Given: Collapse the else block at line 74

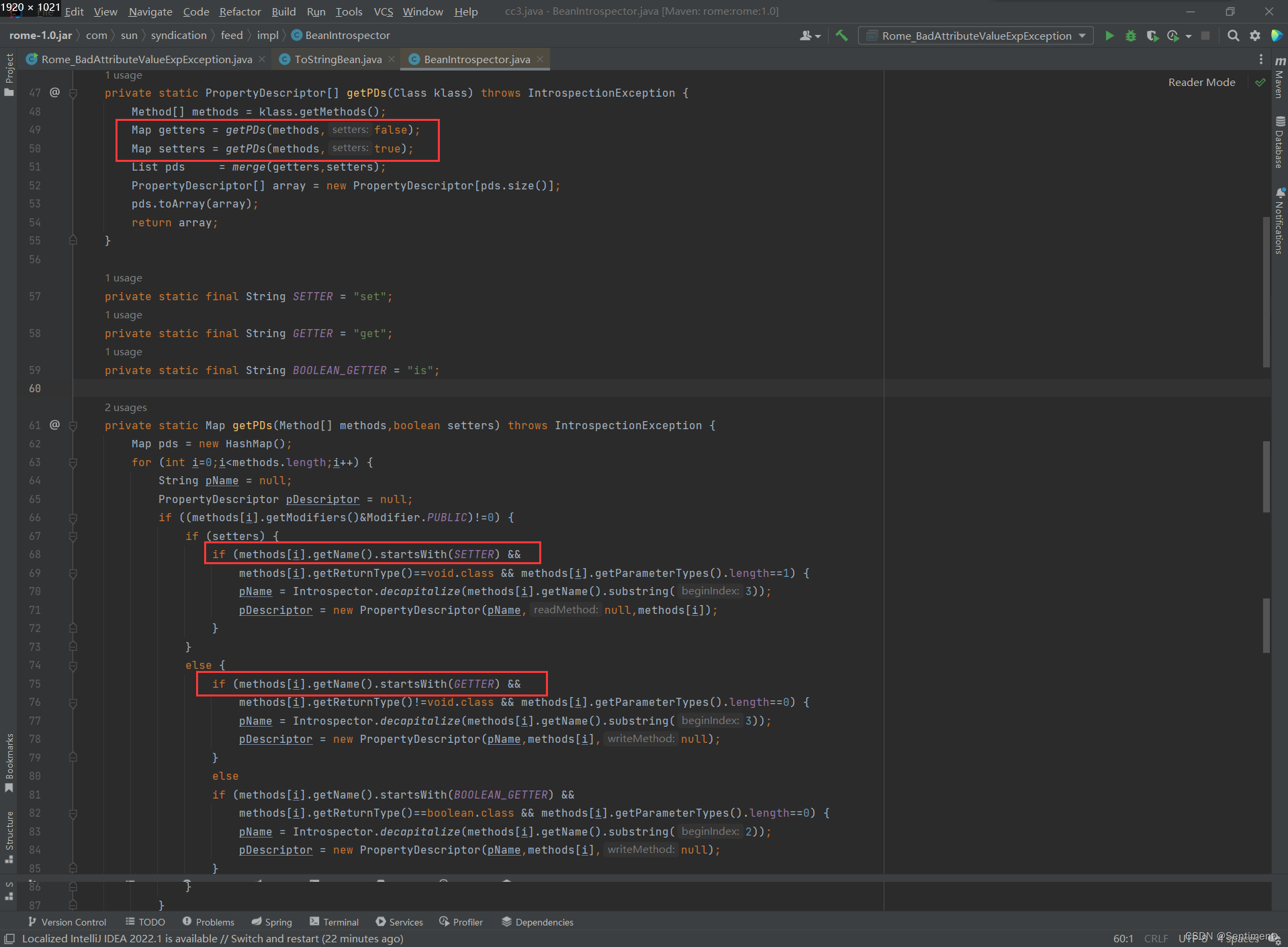Looking at the screenshot, I should pos(73,666).
